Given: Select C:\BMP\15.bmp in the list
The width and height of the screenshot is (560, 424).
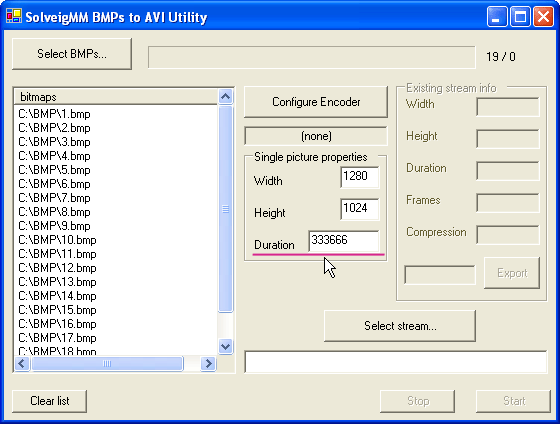Looking at the screenshot, I should click(57, 310).
